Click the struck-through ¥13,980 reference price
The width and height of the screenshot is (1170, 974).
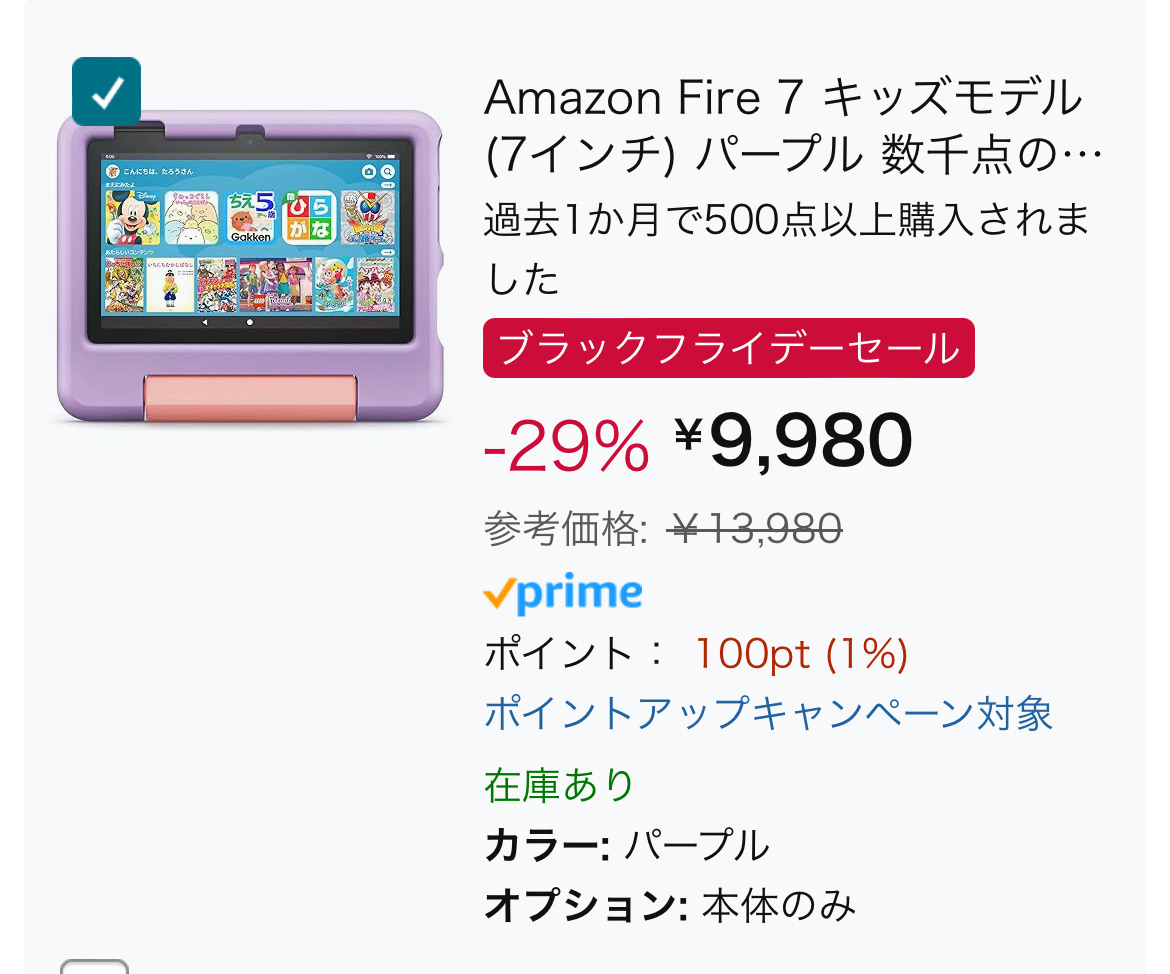click(756, 528)
